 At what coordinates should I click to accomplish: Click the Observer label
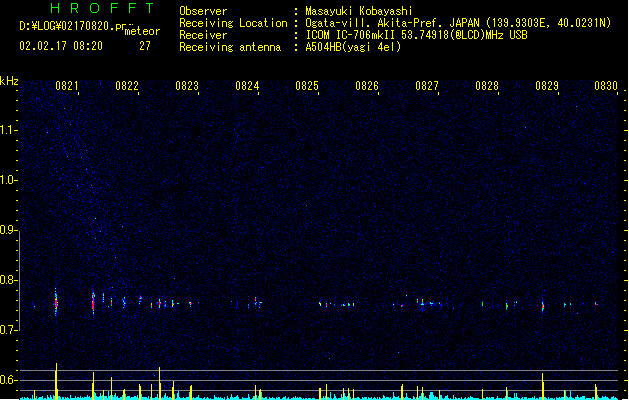pyautogui.click(x=203, y=11)
